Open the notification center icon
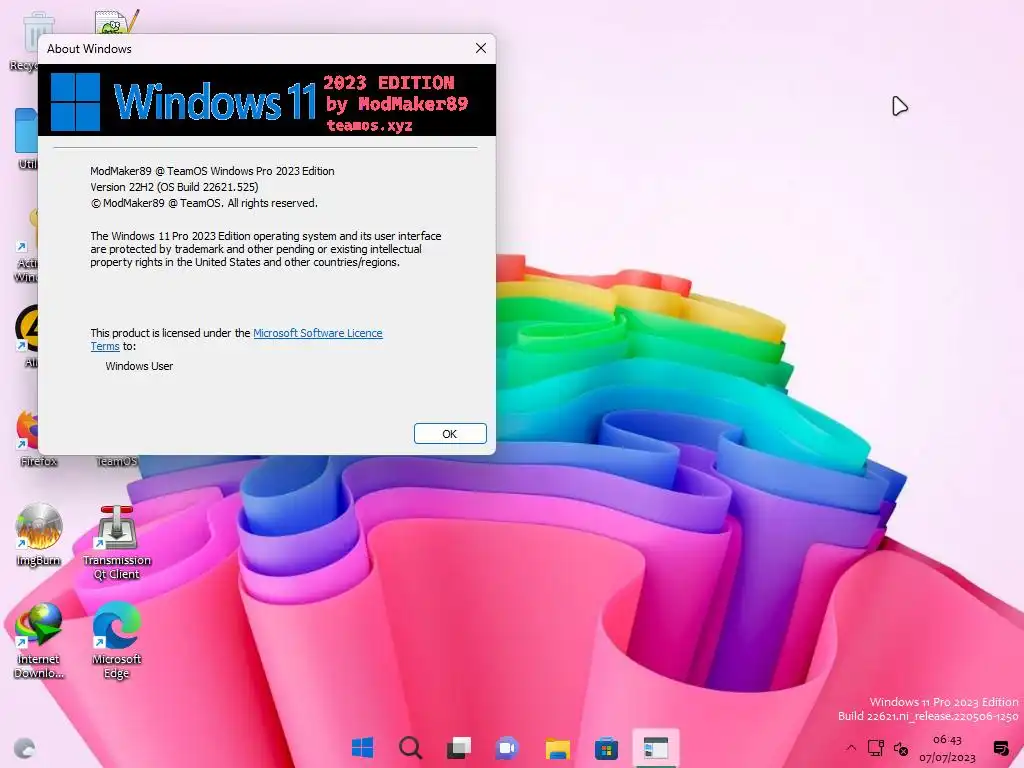 point(1000,748)
